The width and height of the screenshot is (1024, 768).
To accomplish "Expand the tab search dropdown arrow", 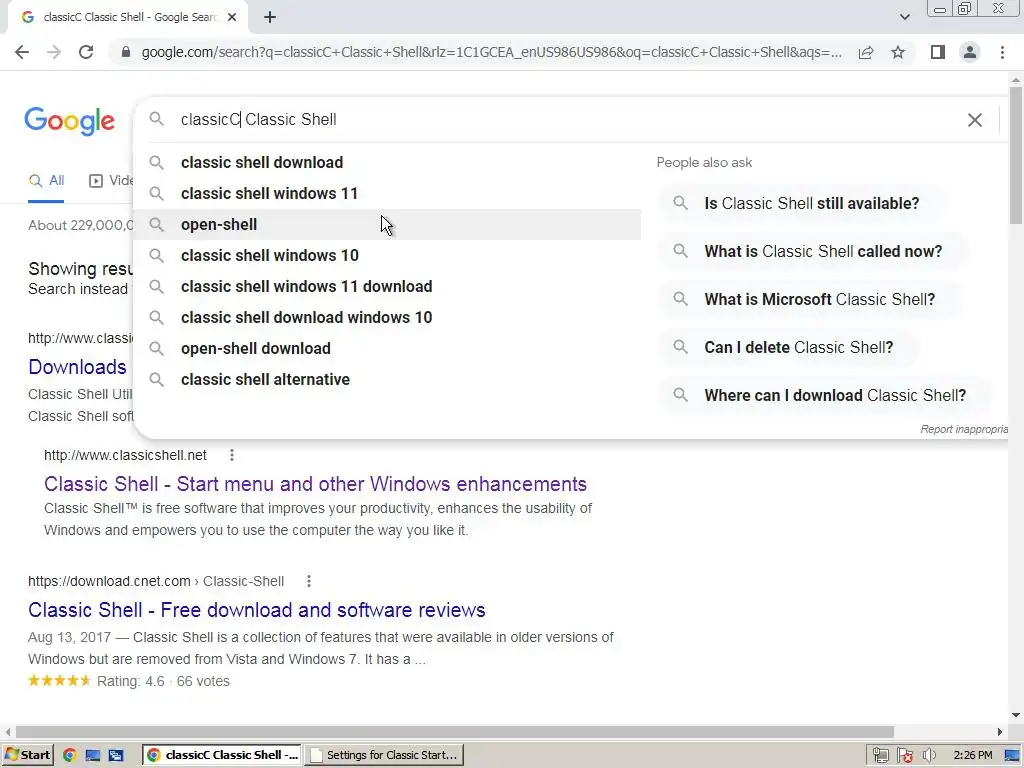I will pyautogui.click(x=904, y=18).
